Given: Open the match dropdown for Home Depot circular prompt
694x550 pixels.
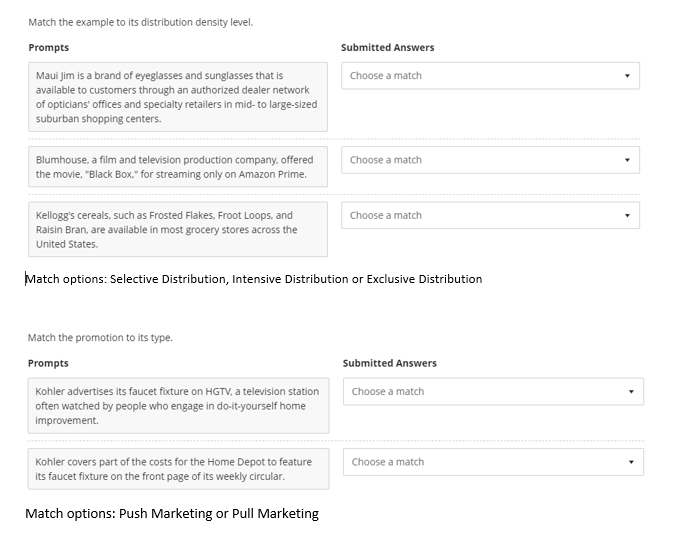Looking at the screenshot, I should 492,462.
